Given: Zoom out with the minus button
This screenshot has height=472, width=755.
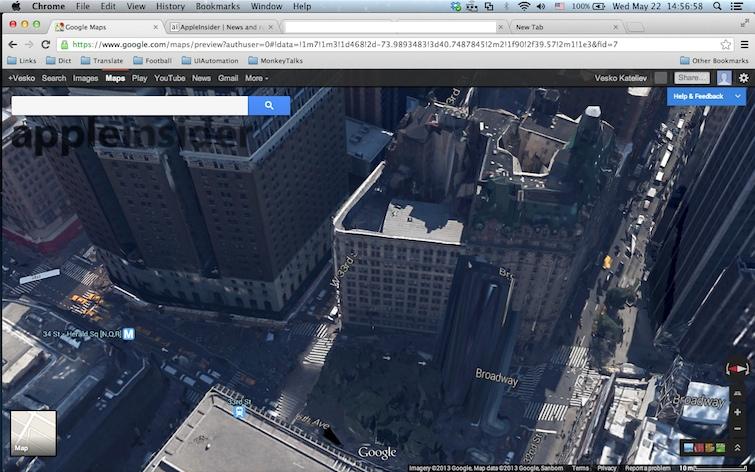Looking at the screenshot, I should tap(737, 429).
